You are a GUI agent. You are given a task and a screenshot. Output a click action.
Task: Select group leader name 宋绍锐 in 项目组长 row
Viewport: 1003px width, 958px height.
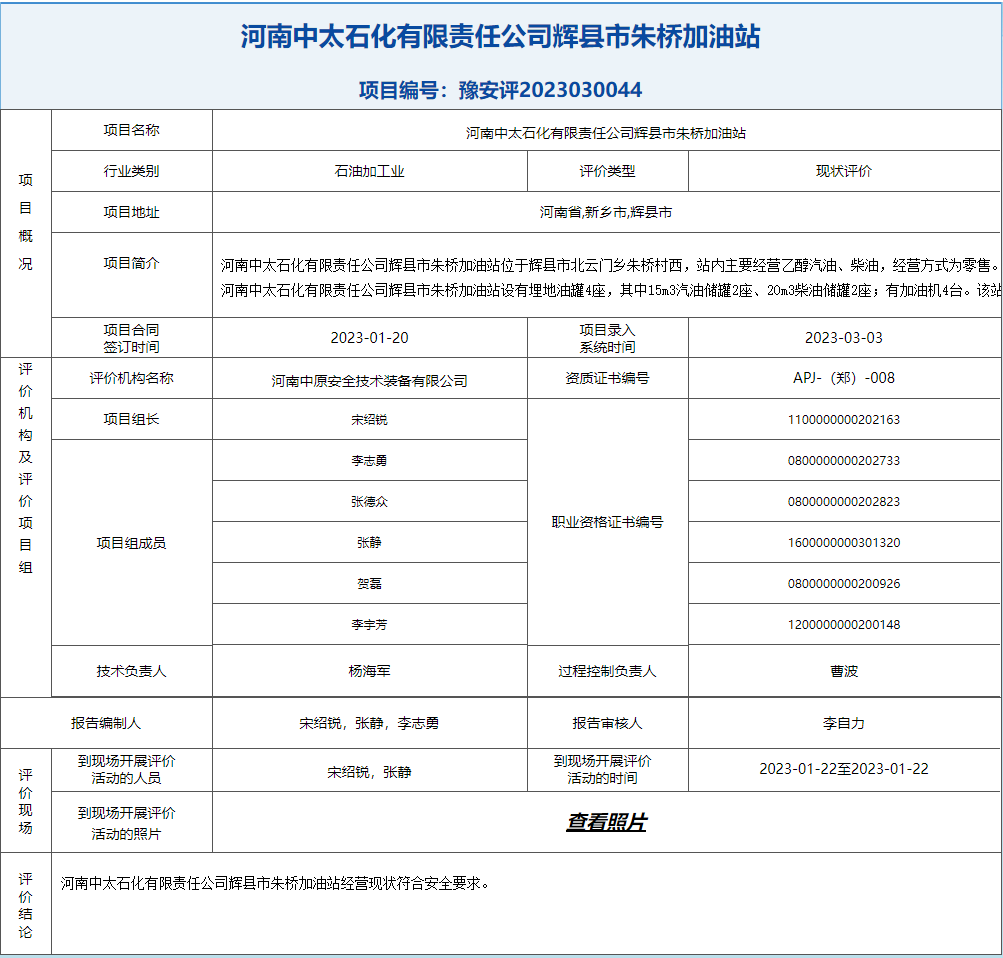[369, 420]
